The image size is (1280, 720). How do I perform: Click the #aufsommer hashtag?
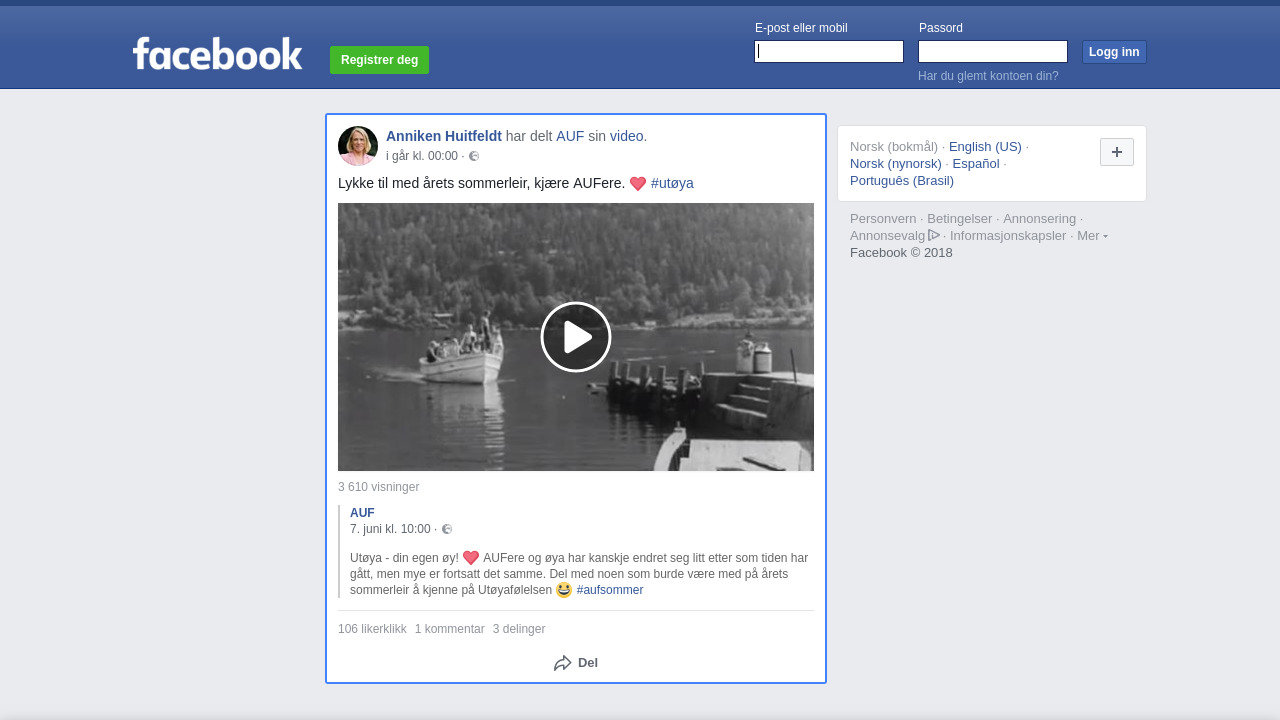(x=610, y=590)
